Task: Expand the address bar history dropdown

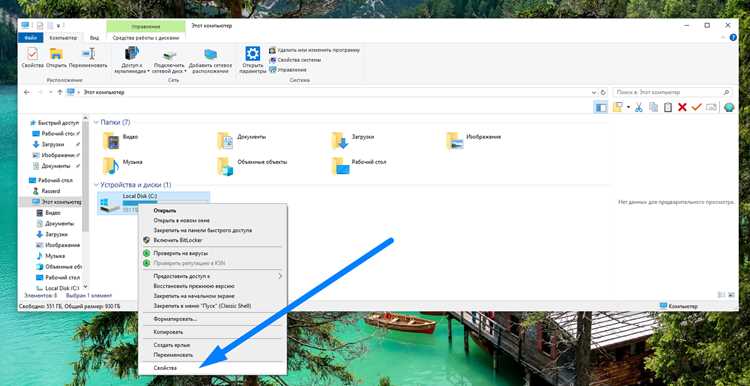Action: [594, 92]
